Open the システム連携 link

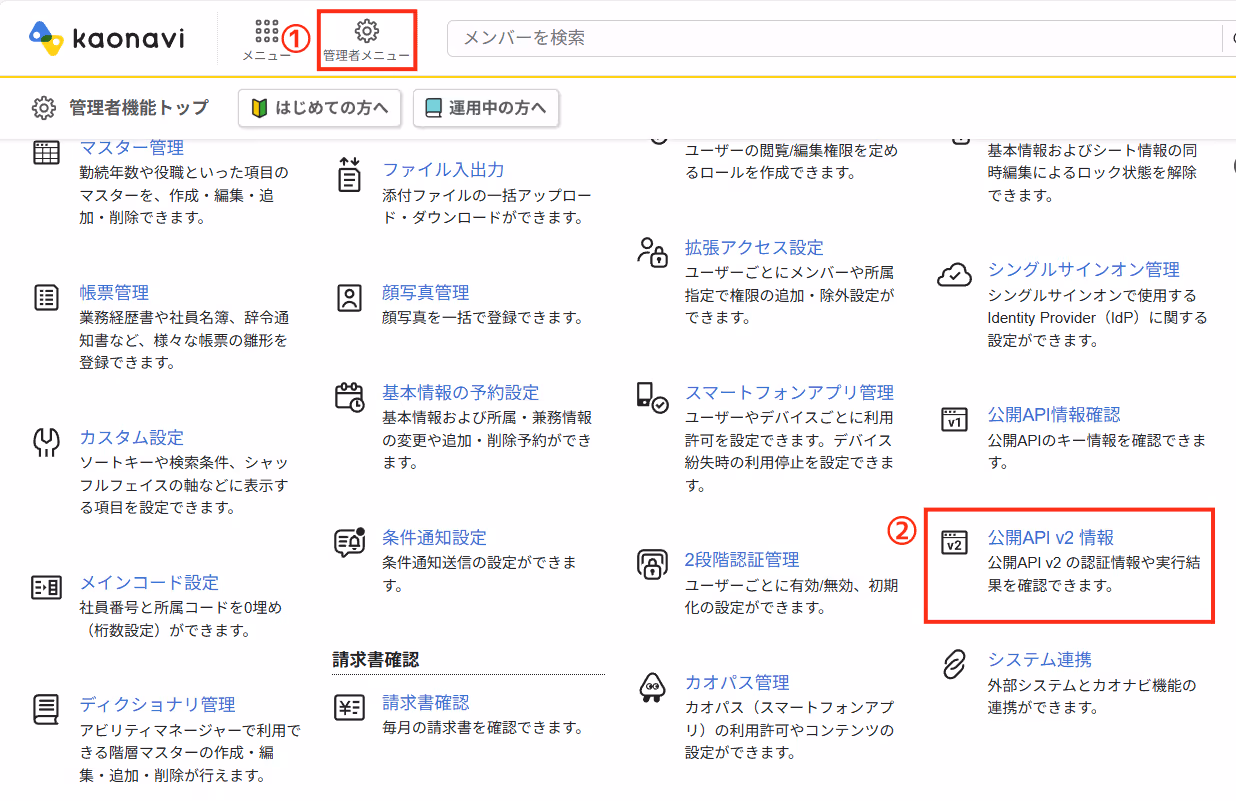coord(1040,660)
